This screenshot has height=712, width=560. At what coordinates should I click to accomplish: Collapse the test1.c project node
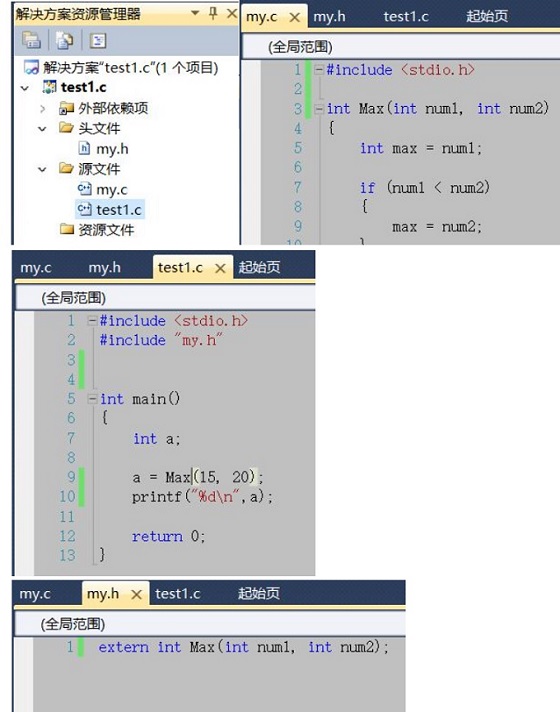[25, 88]
